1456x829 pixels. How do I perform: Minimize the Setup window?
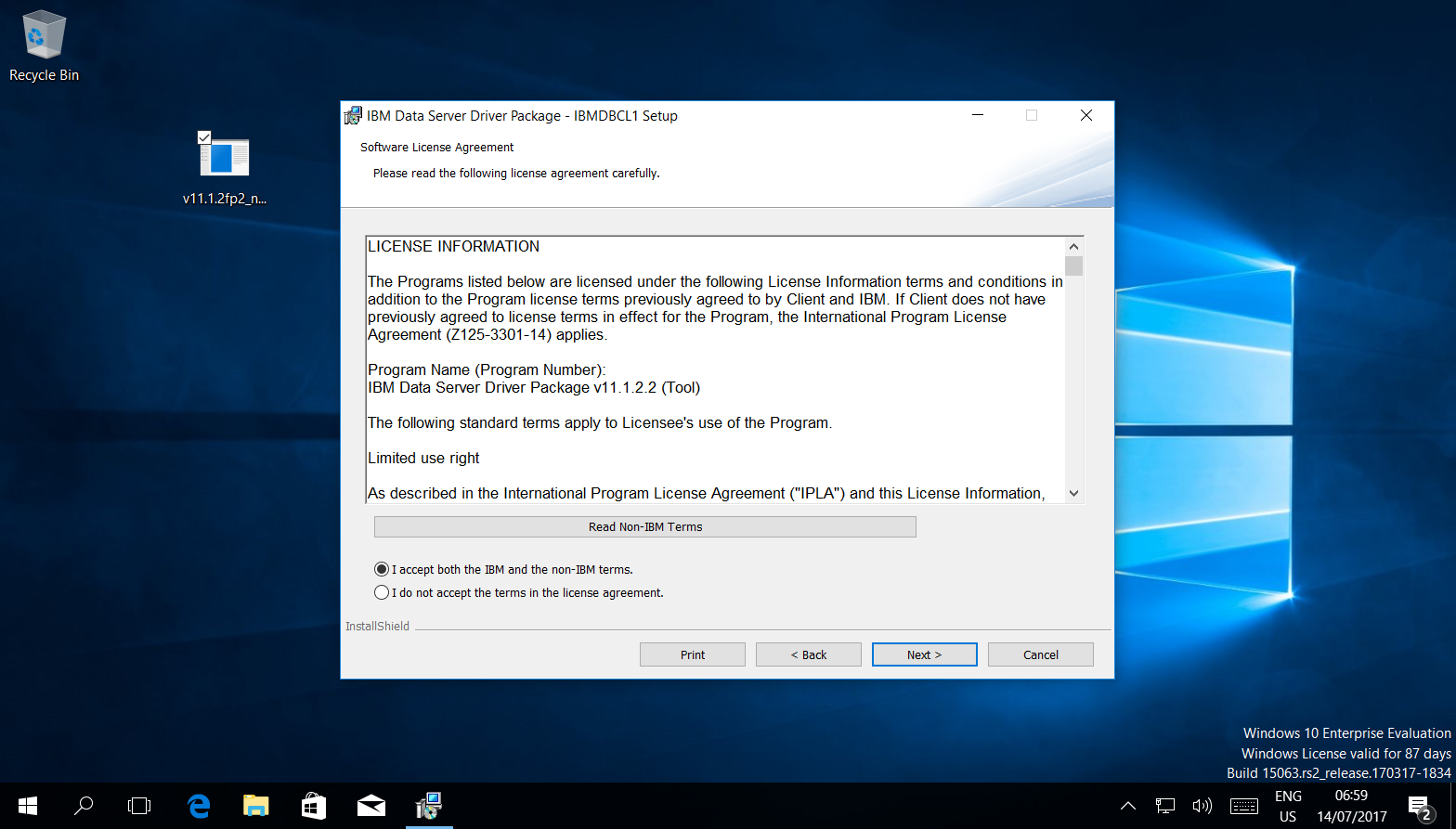978,115
